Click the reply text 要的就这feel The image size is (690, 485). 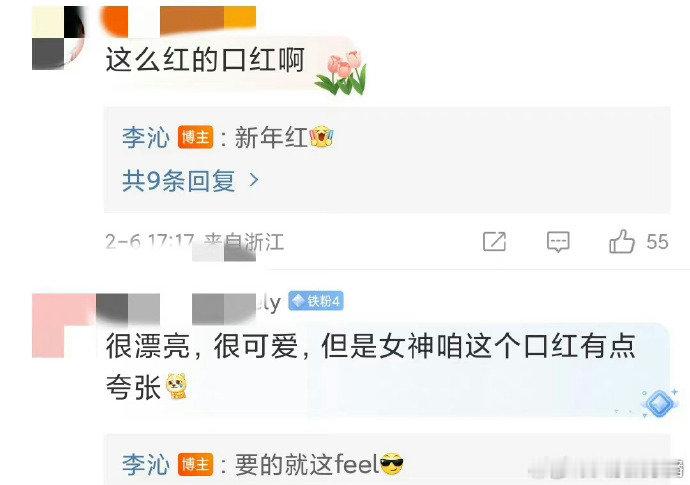tap(307, 464)
